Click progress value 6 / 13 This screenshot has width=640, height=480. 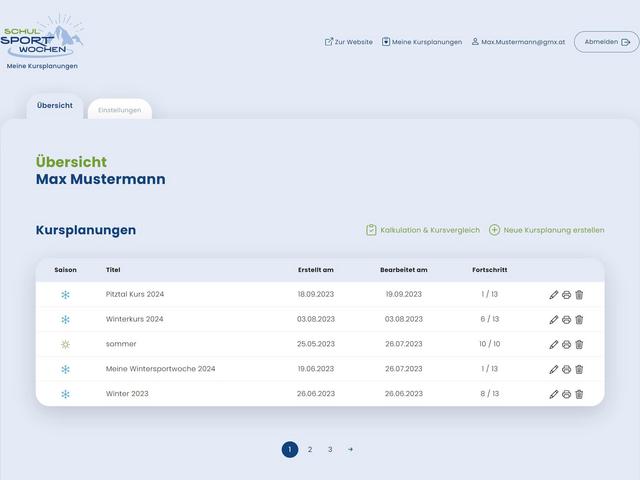pyautogui.click(x=490, y=319)
